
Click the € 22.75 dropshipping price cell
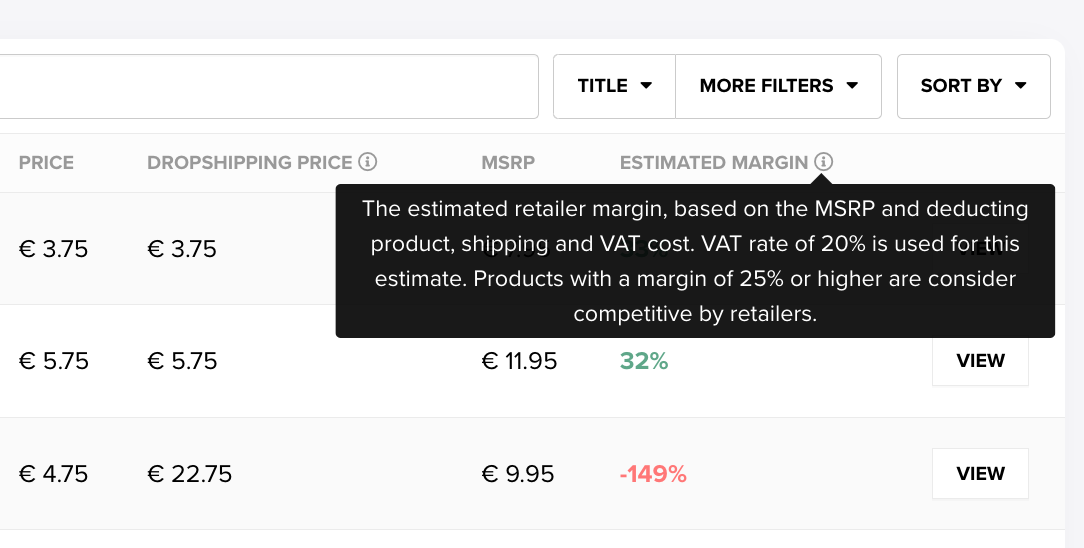189,474
